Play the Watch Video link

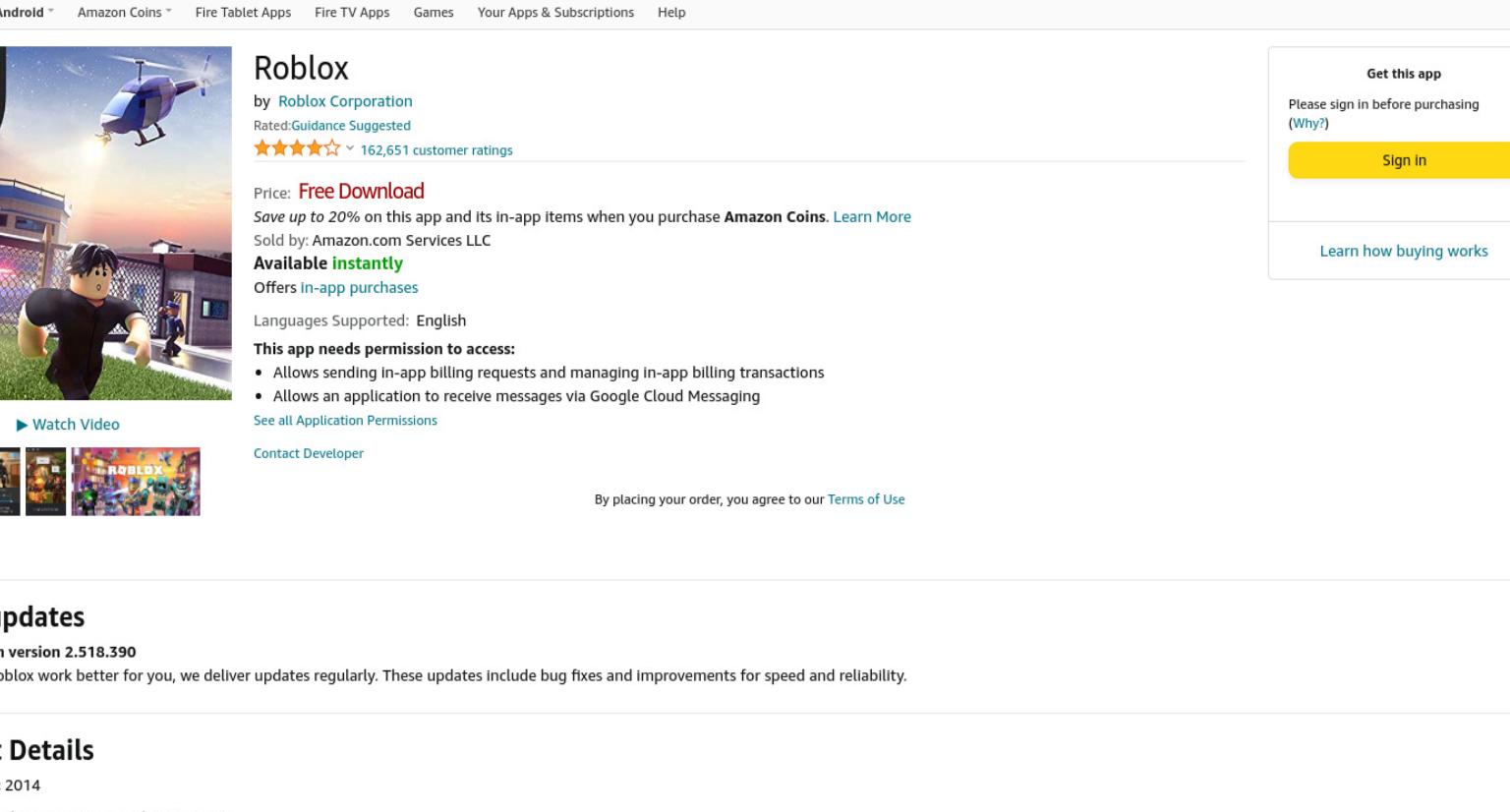tap(68, 425)
